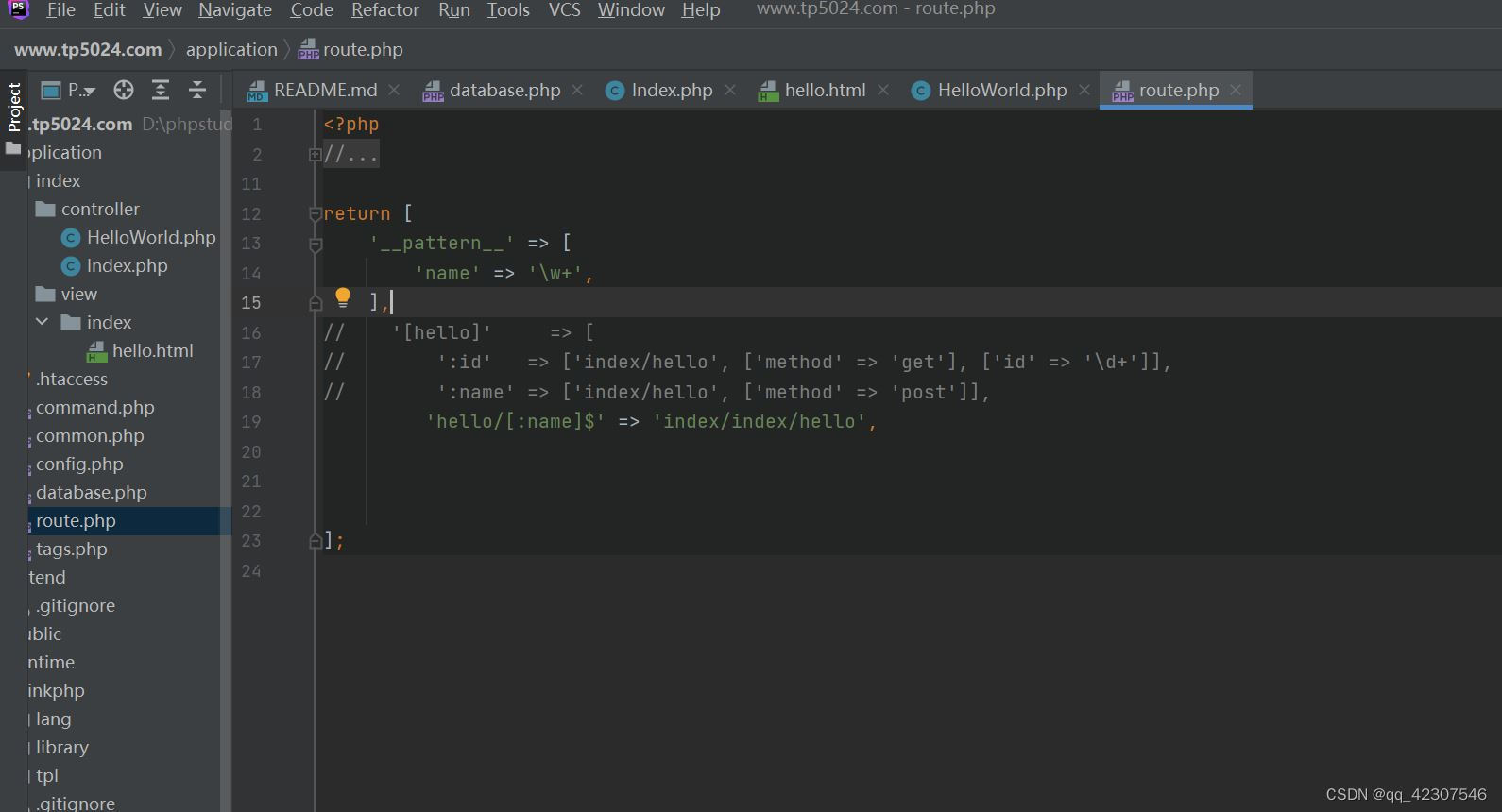Select command.php in project tree
This screenshot has width=1502, height=812.
click(94, 407)
